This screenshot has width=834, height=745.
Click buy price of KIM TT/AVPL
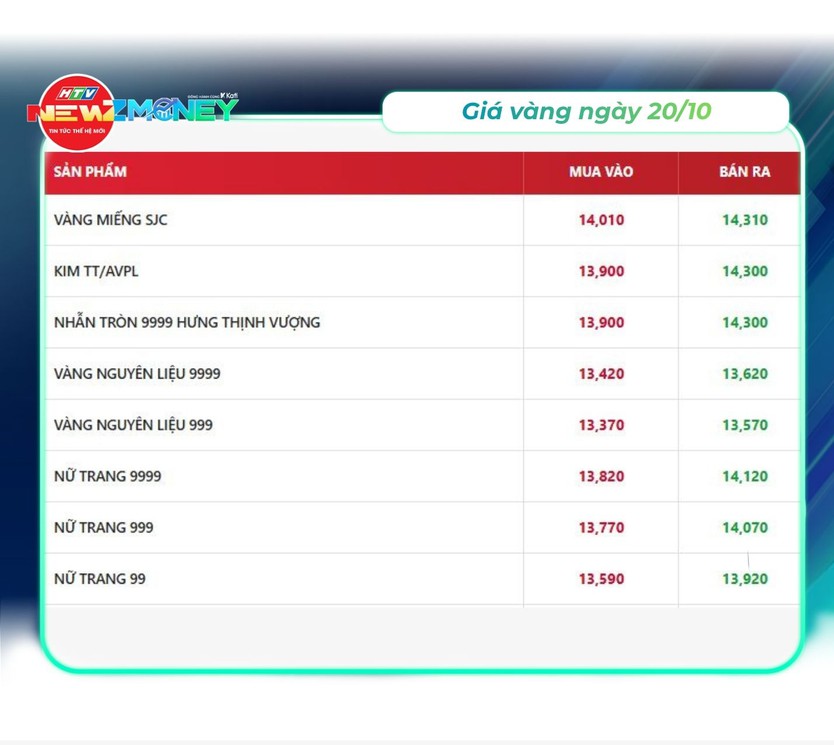602,271
